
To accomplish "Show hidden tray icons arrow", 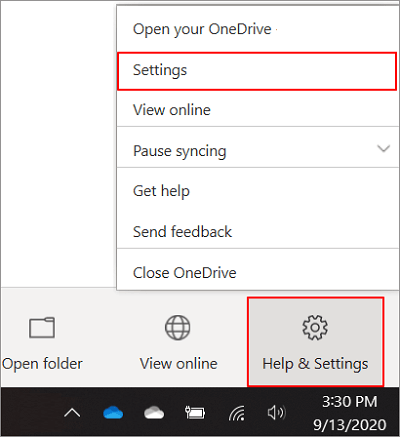I will [x=72, y=413].
